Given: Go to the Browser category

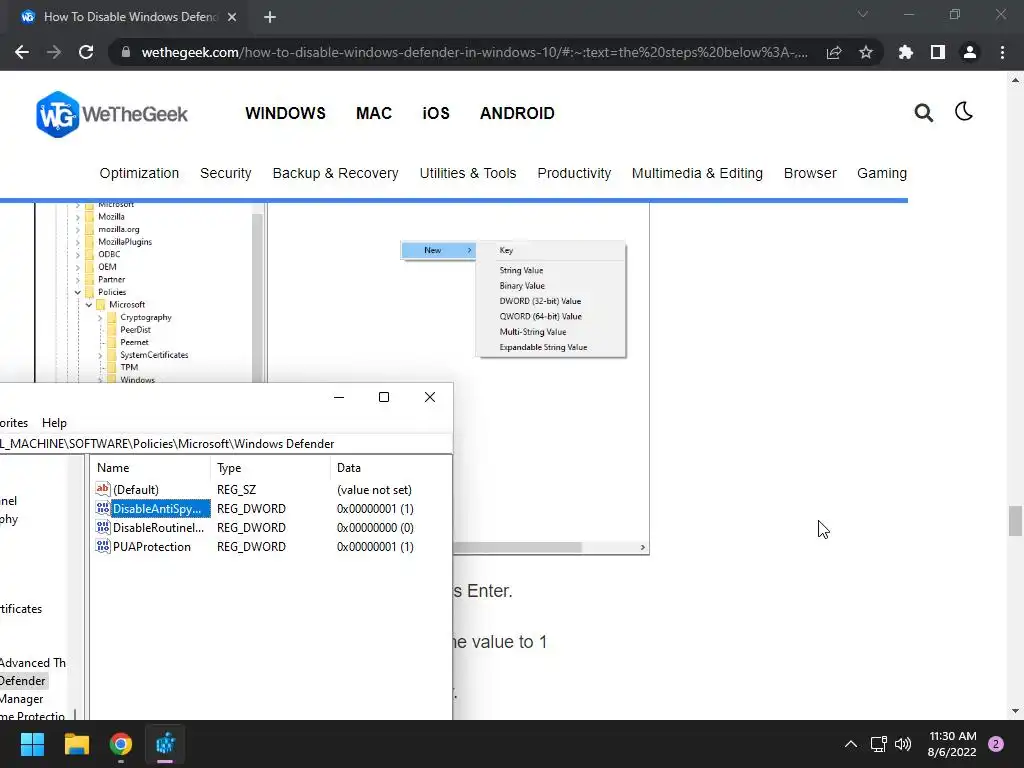Looking at the screenshot, I should point(810,173).
